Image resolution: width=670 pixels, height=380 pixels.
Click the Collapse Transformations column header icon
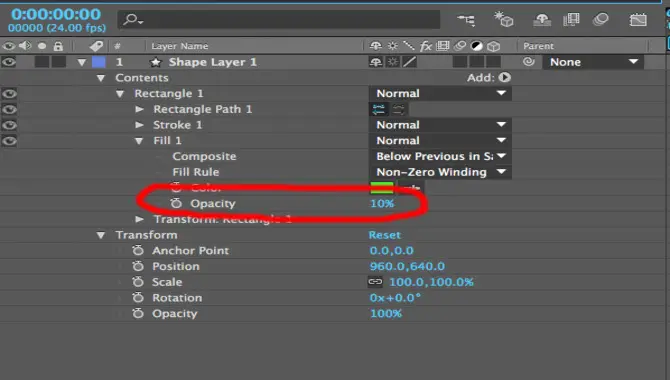coord(392,46)
